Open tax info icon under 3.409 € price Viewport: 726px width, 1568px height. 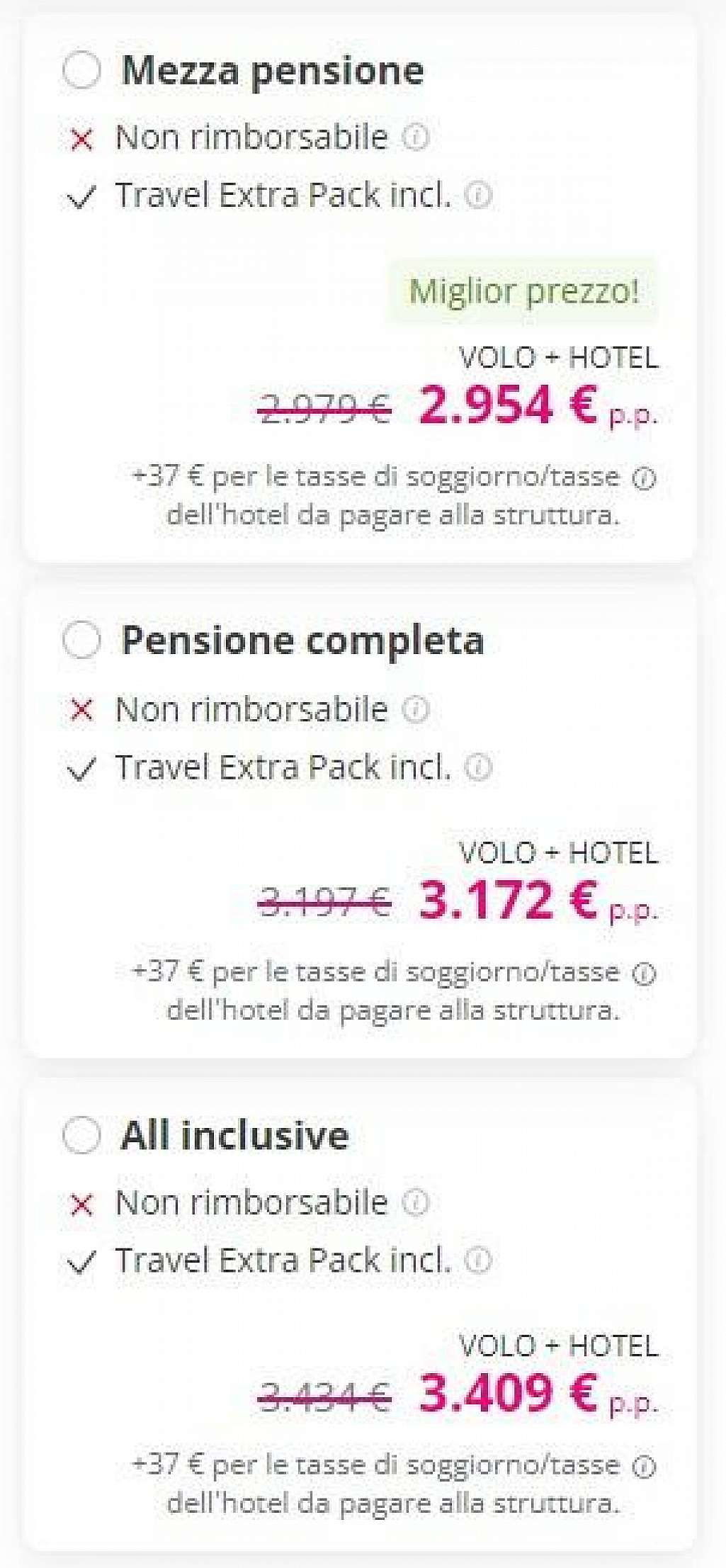coord(644,1467)
